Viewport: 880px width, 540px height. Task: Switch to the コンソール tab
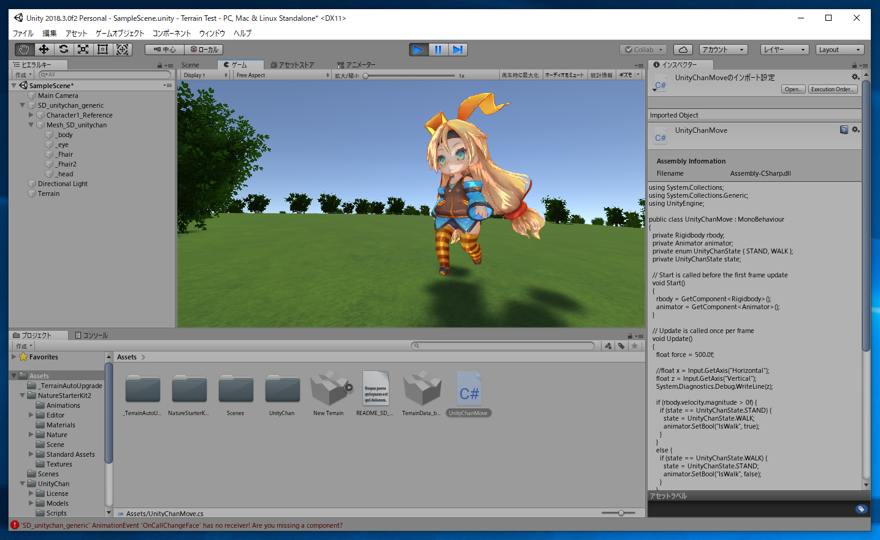tap(91, 335)
